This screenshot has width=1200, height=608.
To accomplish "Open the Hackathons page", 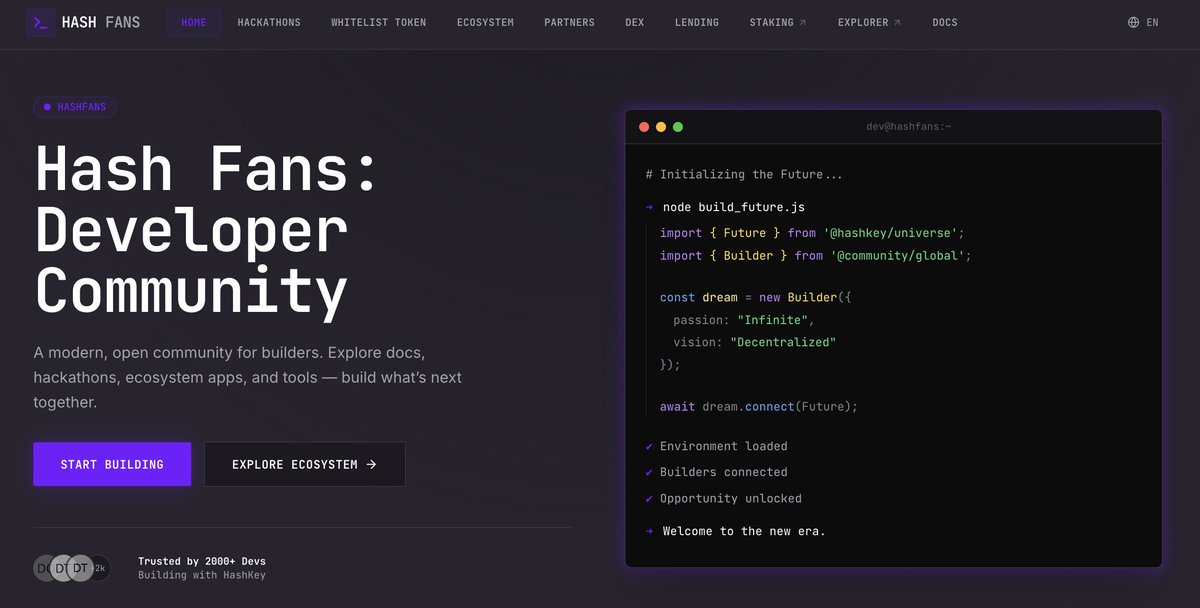I will [x=269, y=22].
